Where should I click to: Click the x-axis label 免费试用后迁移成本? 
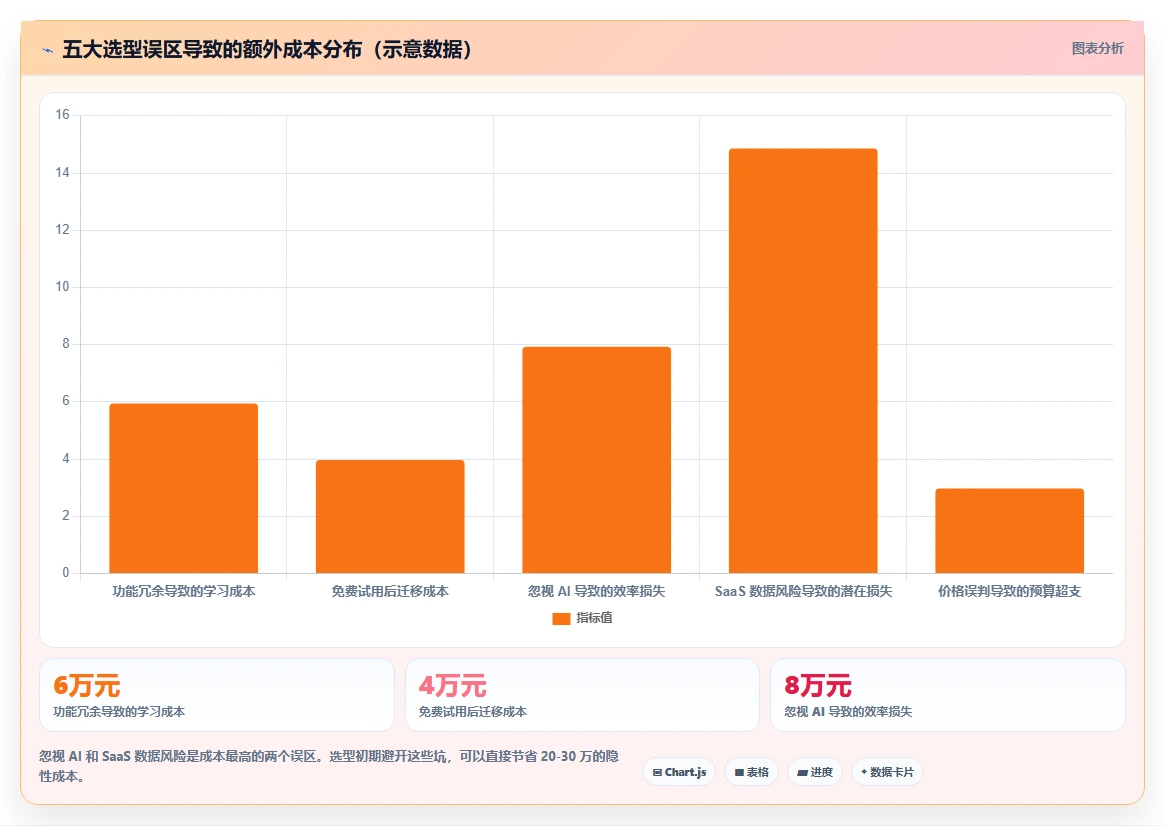tap(390, 591)
